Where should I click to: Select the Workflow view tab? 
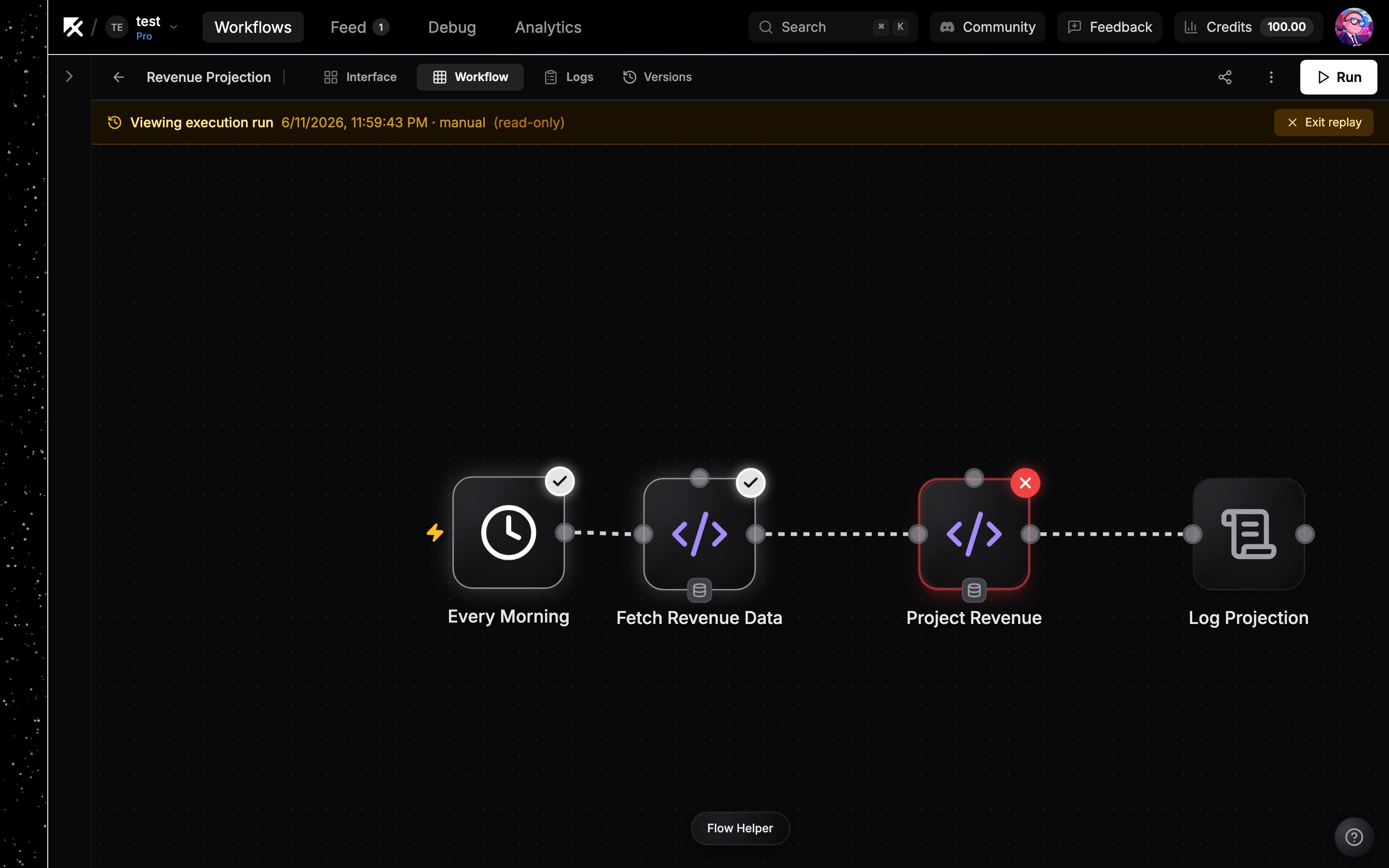(470, 77)
